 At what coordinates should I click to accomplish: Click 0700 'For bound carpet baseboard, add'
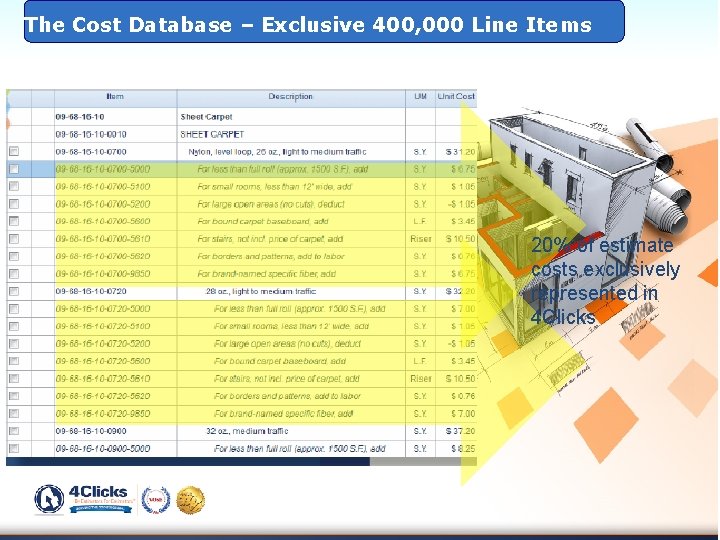pyautogui.click(x=263, y=221)
